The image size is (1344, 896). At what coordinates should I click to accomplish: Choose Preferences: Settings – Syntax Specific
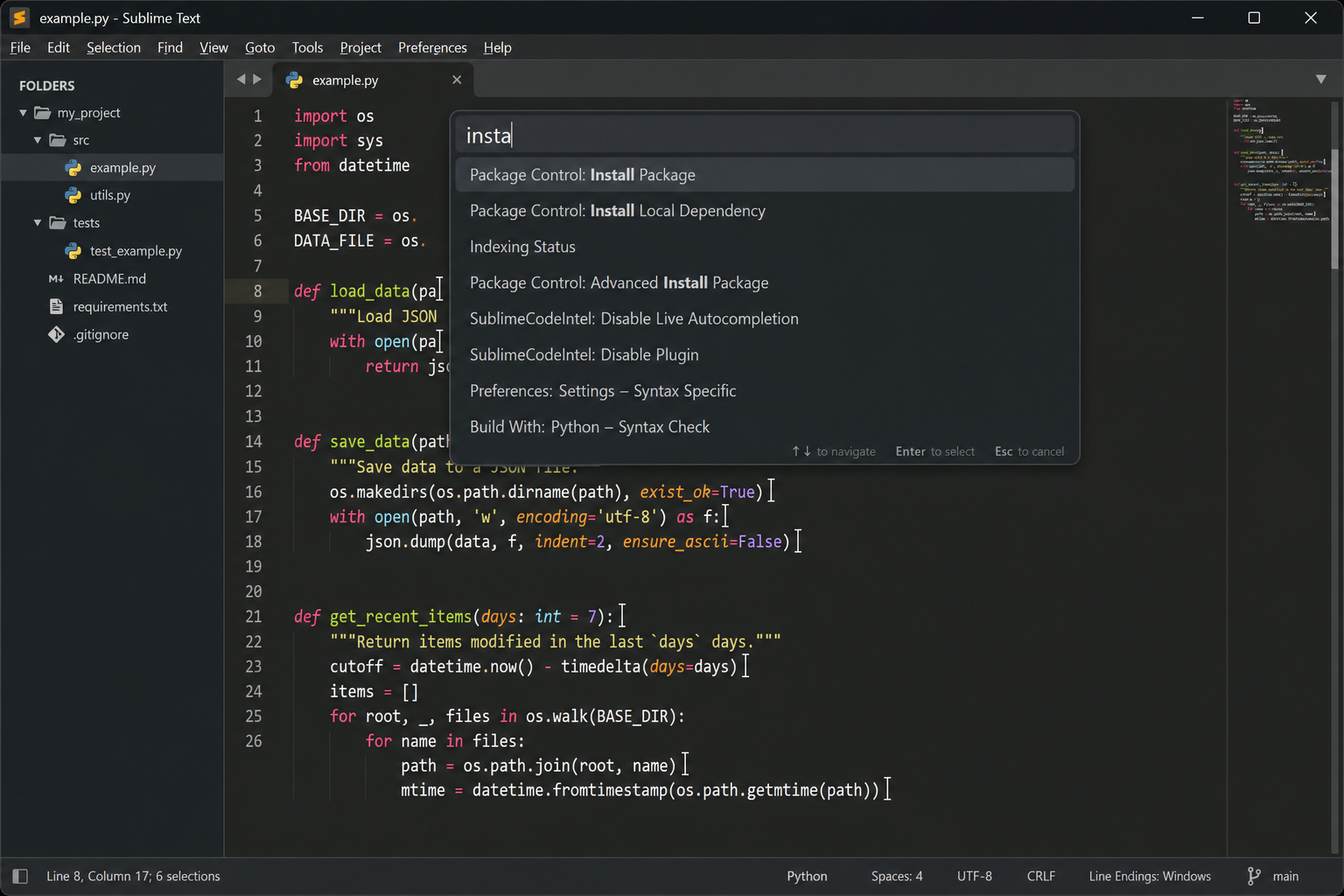(x=765, y=391)
